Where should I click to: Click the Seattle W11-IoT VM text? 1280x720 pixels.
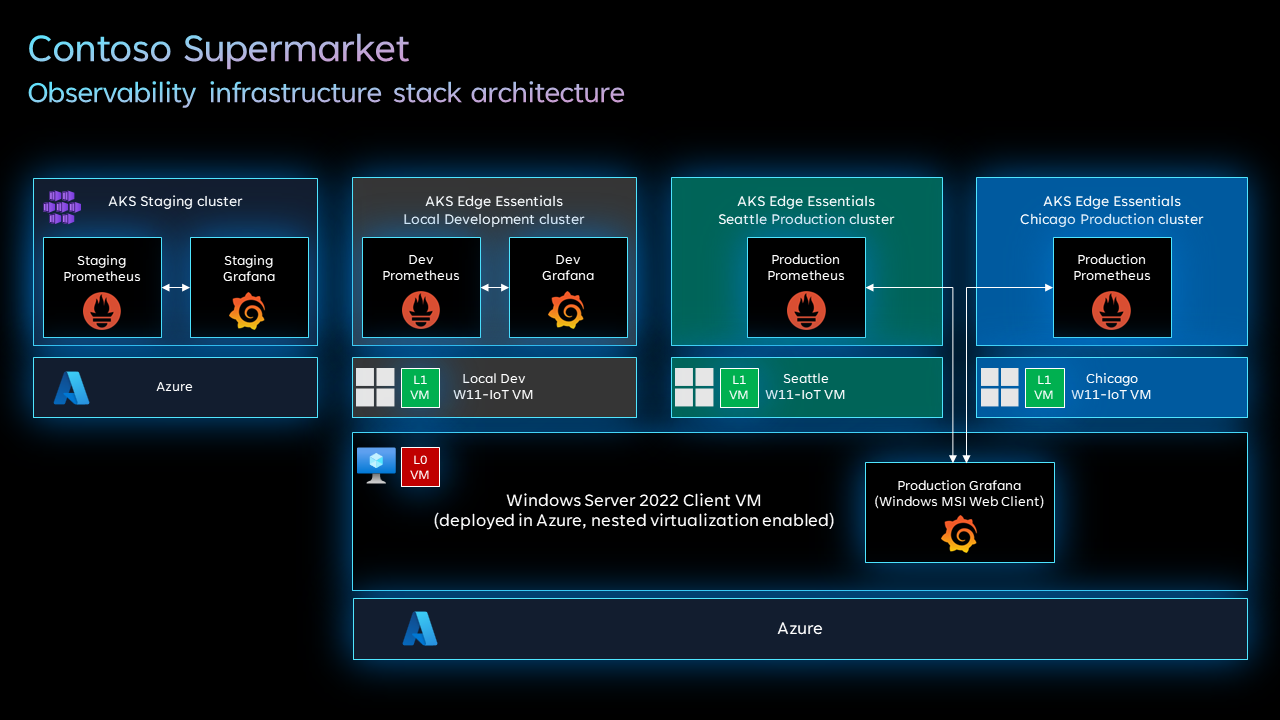point(806,387)
